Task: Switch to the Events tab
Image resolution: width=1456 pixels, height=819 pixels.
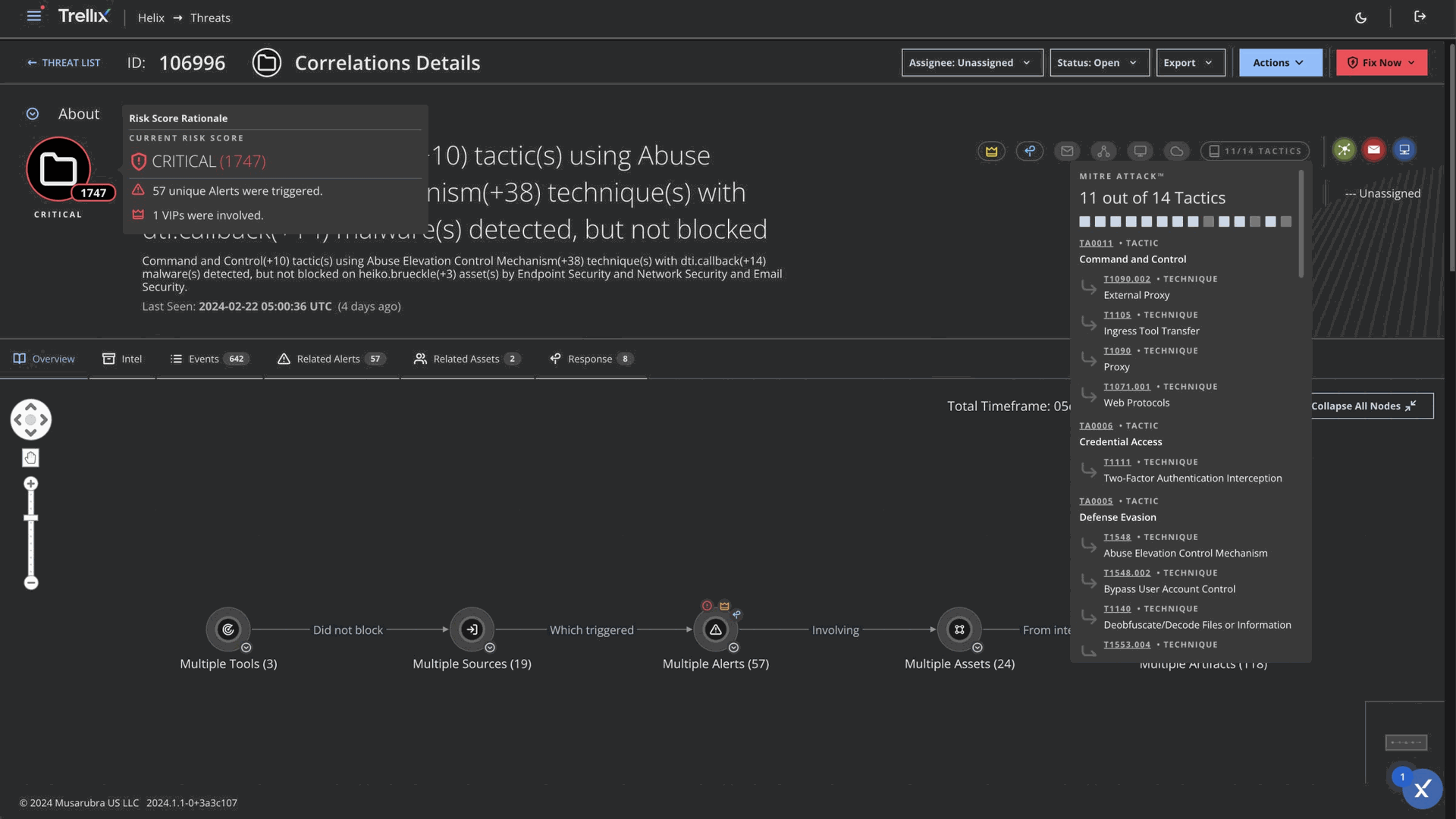Action: pyautogui.click(x=209, y=359)
